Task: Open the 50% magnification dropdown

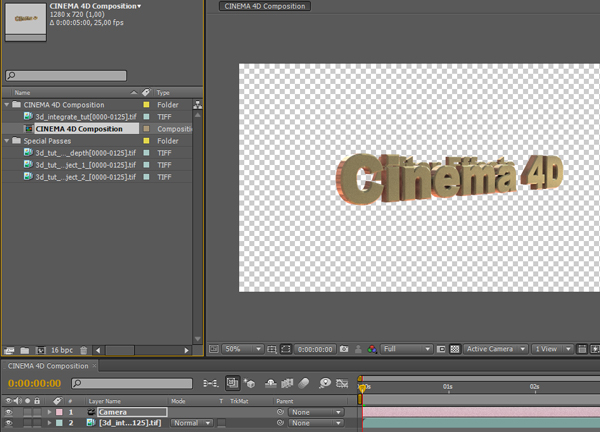Action: coord(242,349)
